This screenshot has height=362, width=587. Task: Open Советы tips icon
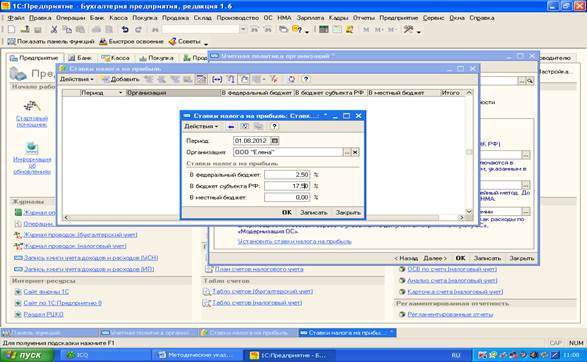(x=173, y=42)
